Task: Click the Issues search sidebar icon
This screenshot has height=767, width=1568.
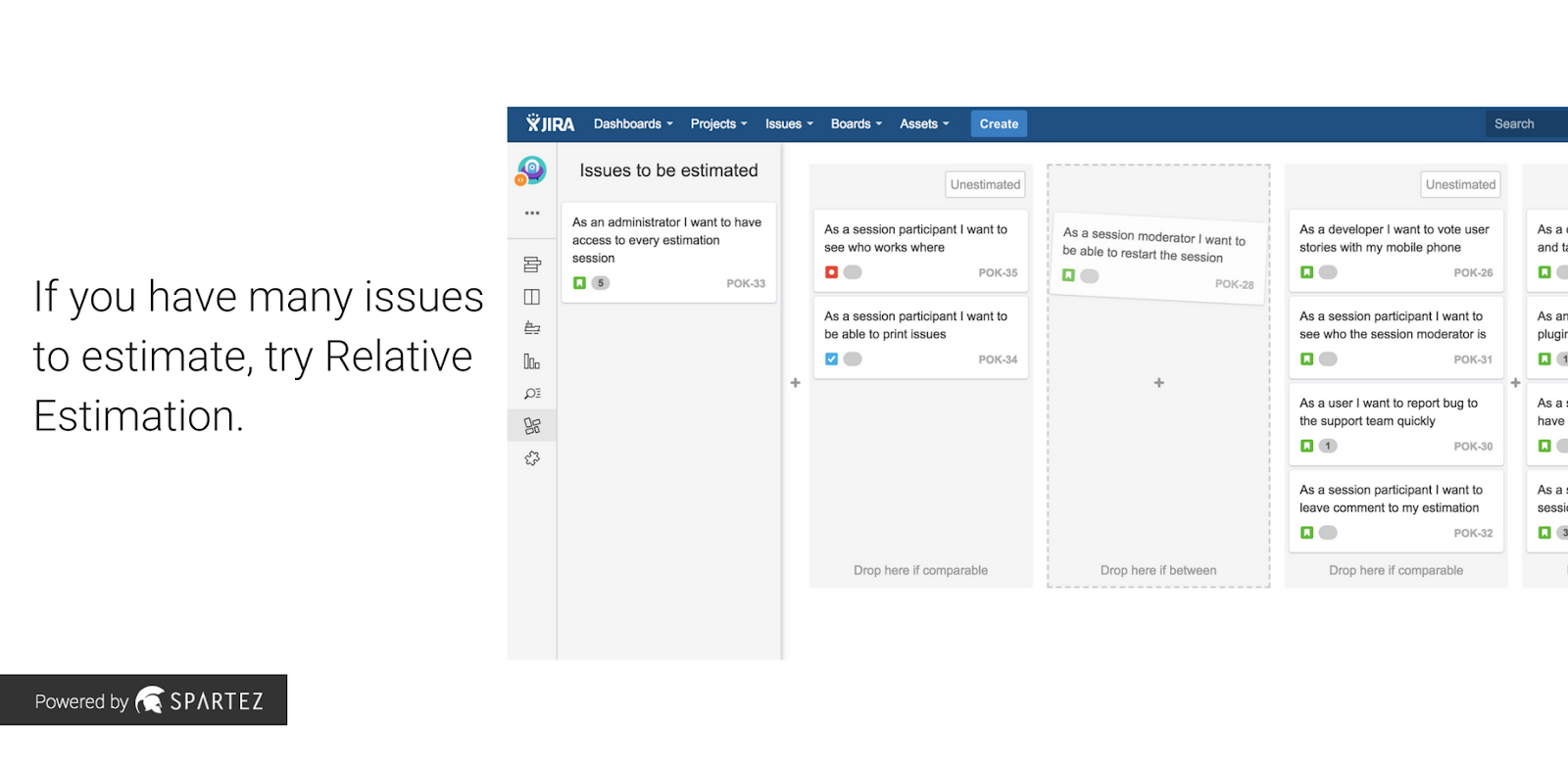Action: (x=532, y=394)
